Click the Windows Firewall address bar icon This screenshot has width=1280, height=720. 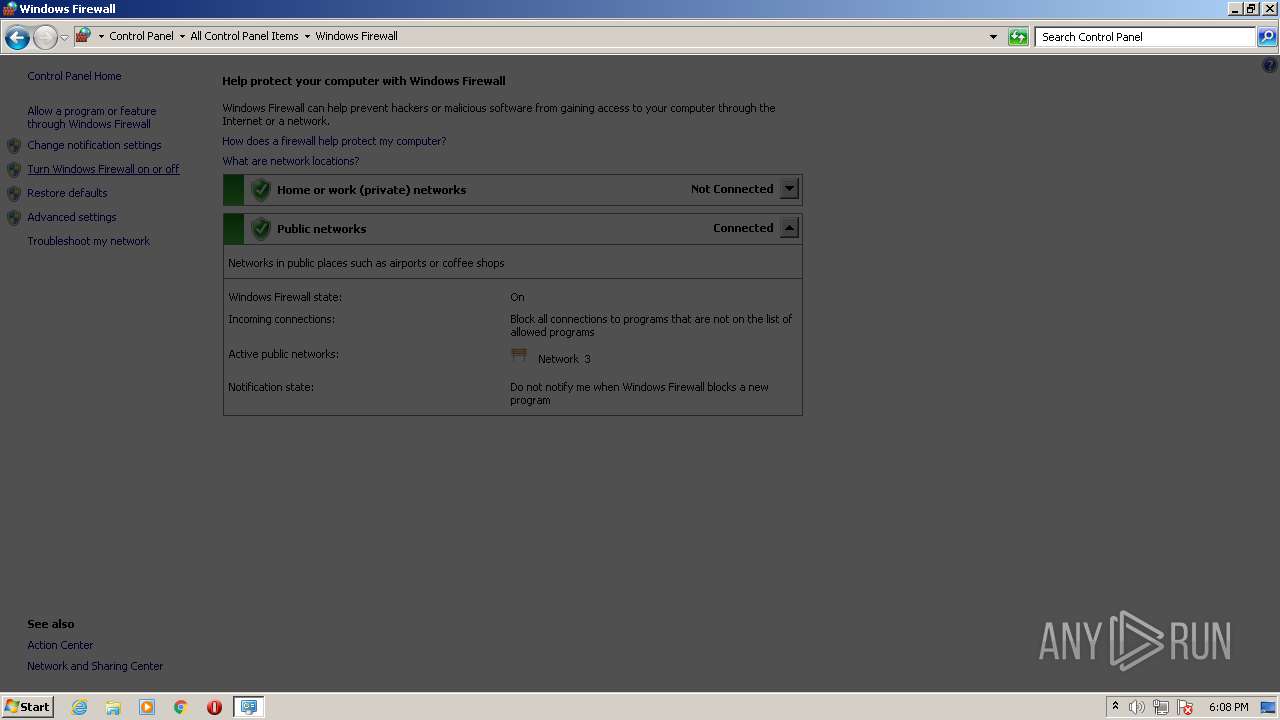tap(83, 36)
